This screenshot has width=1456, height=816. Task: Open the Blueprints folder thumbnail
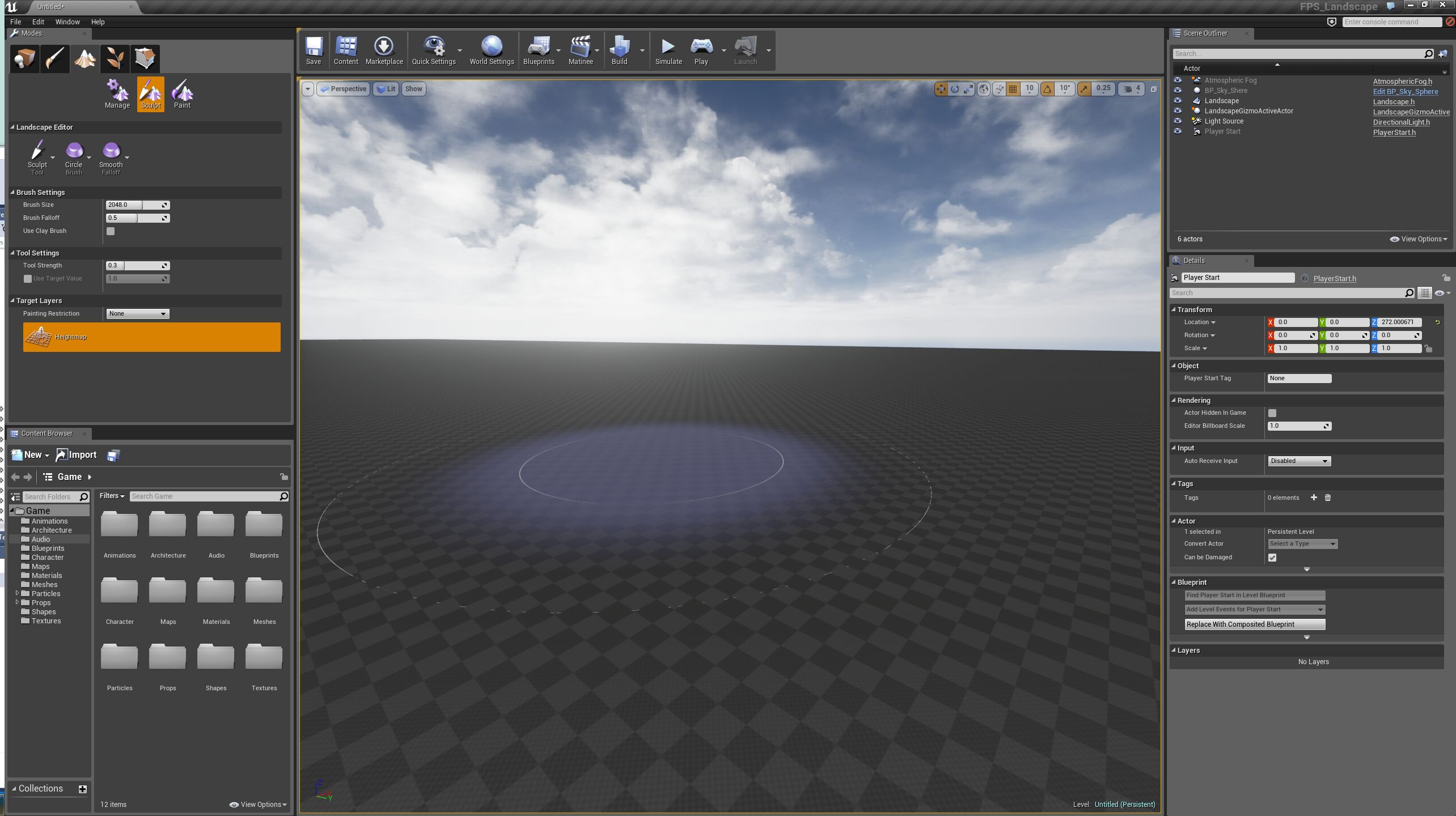point(264,524)
